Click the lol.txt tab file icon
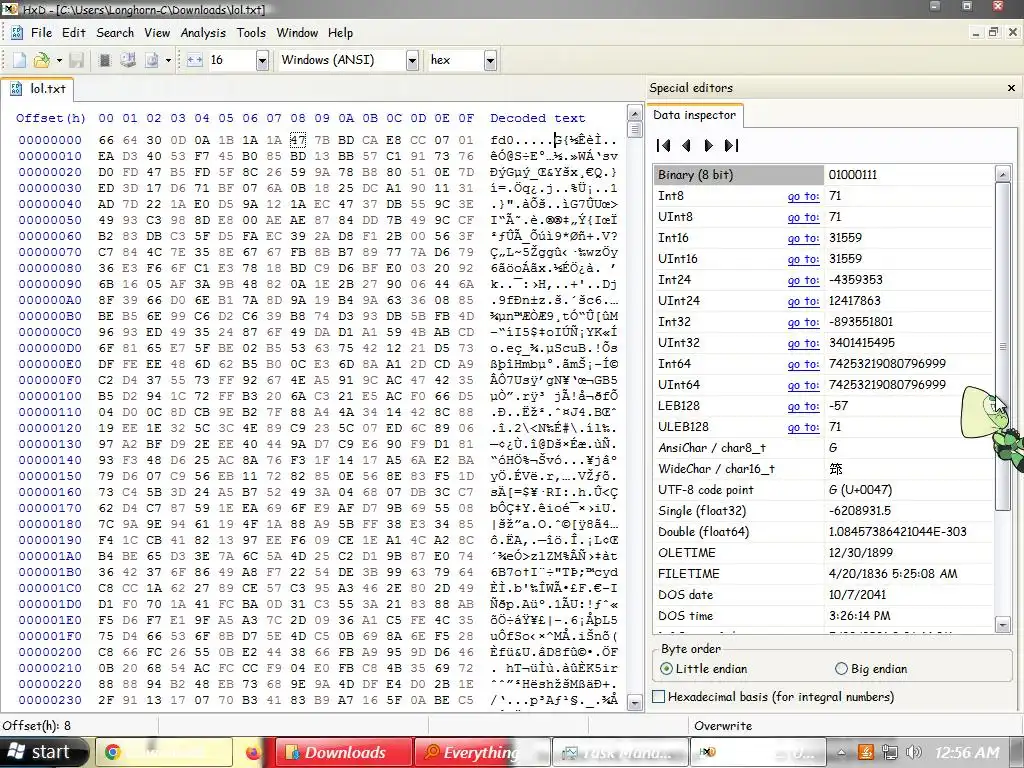The width and height of the screenshot is (1024, 768). point(16,89)
